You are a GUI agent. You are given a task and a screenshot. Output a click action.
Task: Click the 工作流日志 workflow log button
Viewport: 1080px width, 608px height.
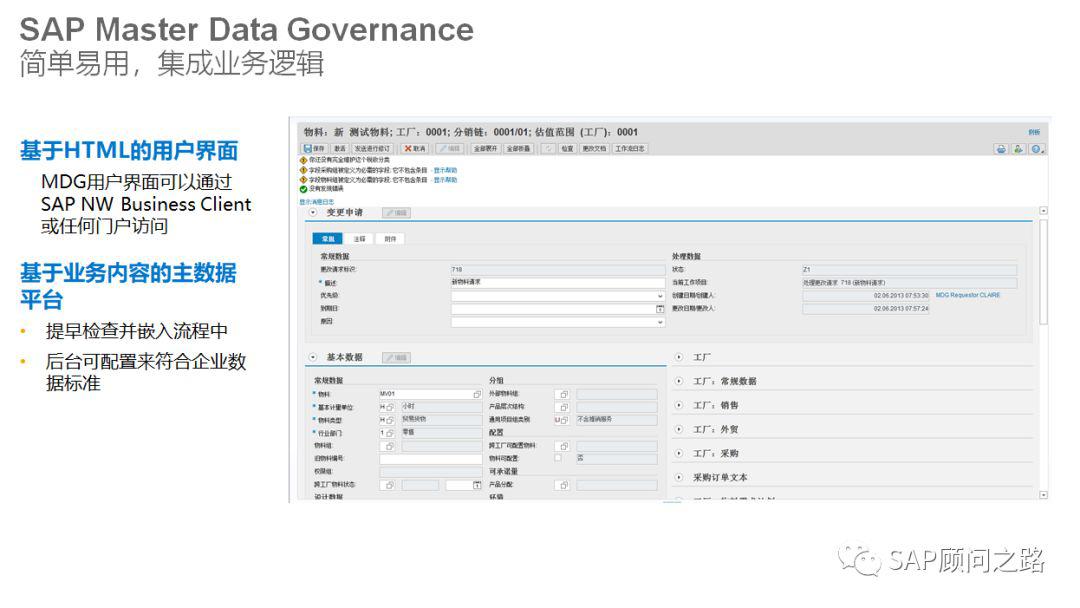point(630,149)
